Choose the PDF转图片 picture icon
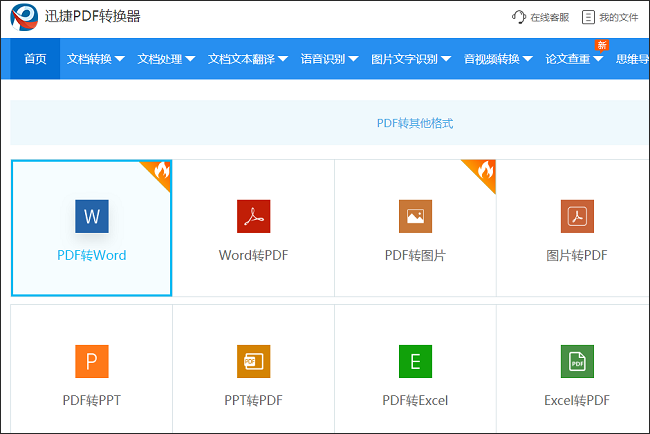Screen dimensions: 650x434 [415, 216]
